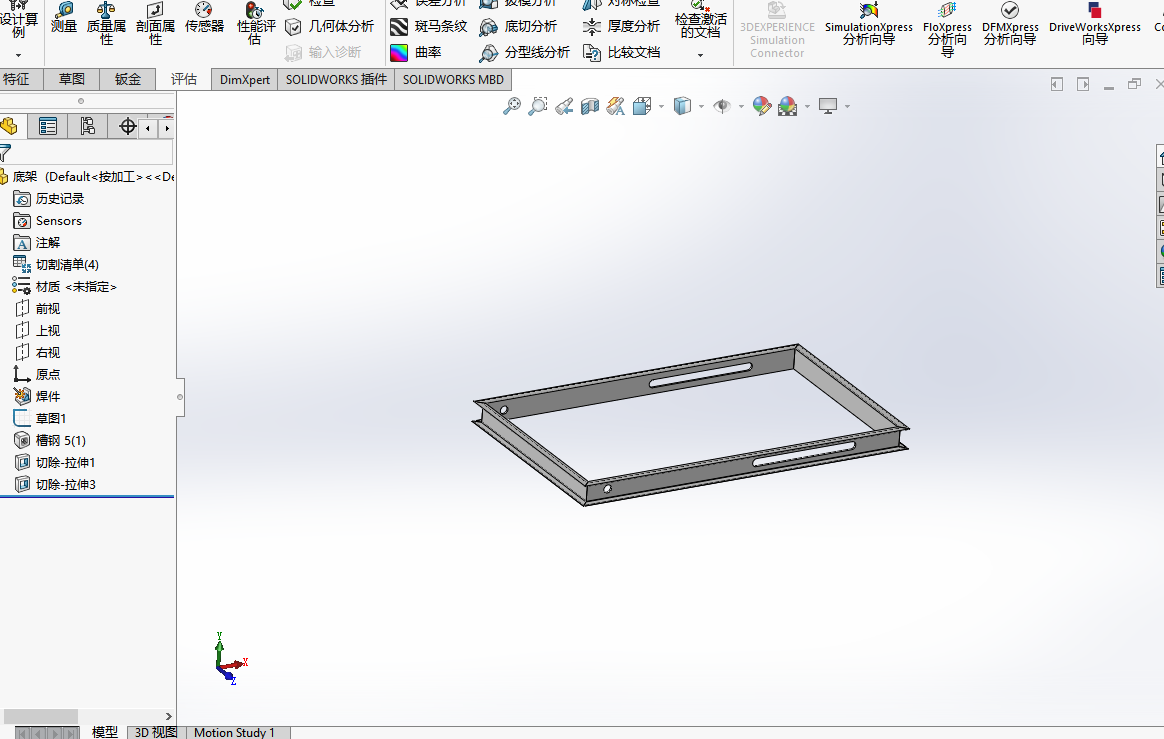Image resolution: width=1164 pixels, height=739 pixels.
Task: Click the SimulationXpress 分析向导 button
Action: pos(869,25)
